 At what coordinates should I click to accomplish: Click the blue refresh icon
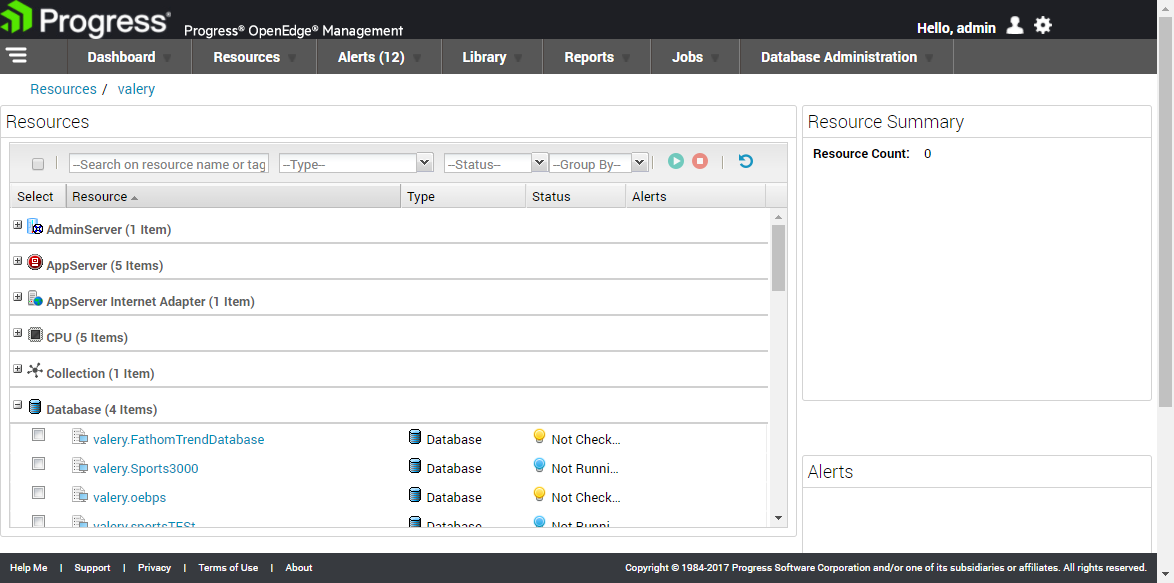point(746,161)
